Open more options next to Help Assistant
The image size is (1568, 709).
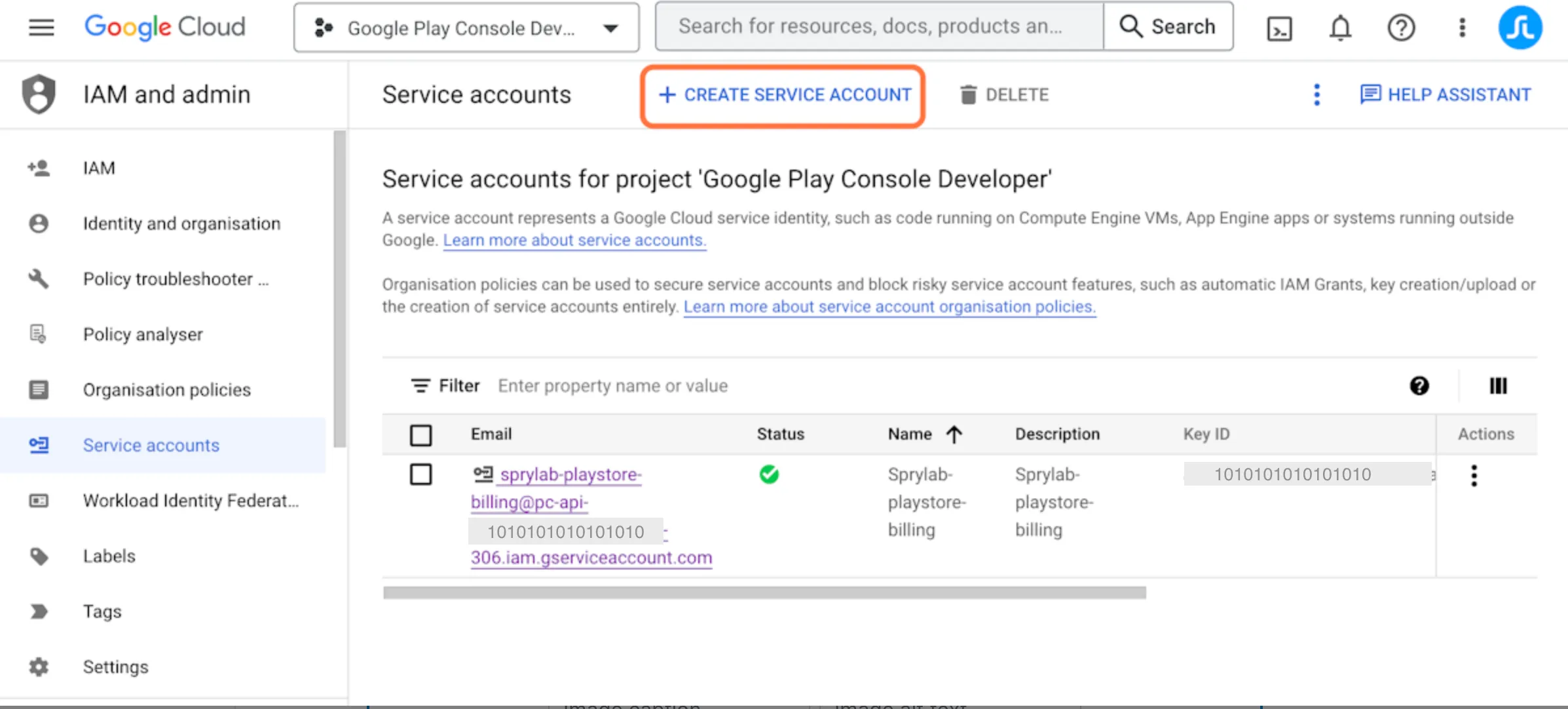[x=1316, y=95]
